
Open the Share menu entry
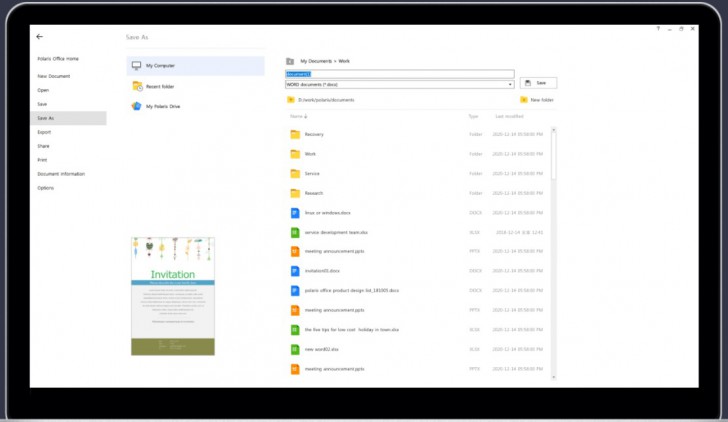tap(43, 146)
